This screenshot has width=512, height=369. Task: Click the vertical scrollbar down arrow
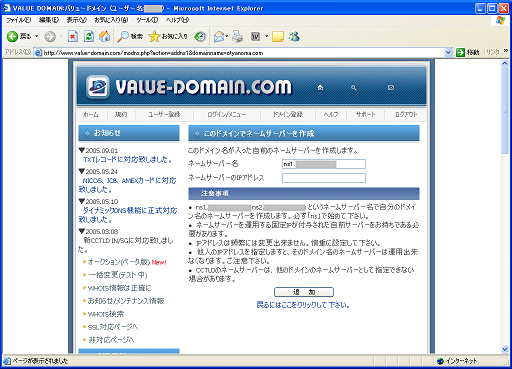505,349
